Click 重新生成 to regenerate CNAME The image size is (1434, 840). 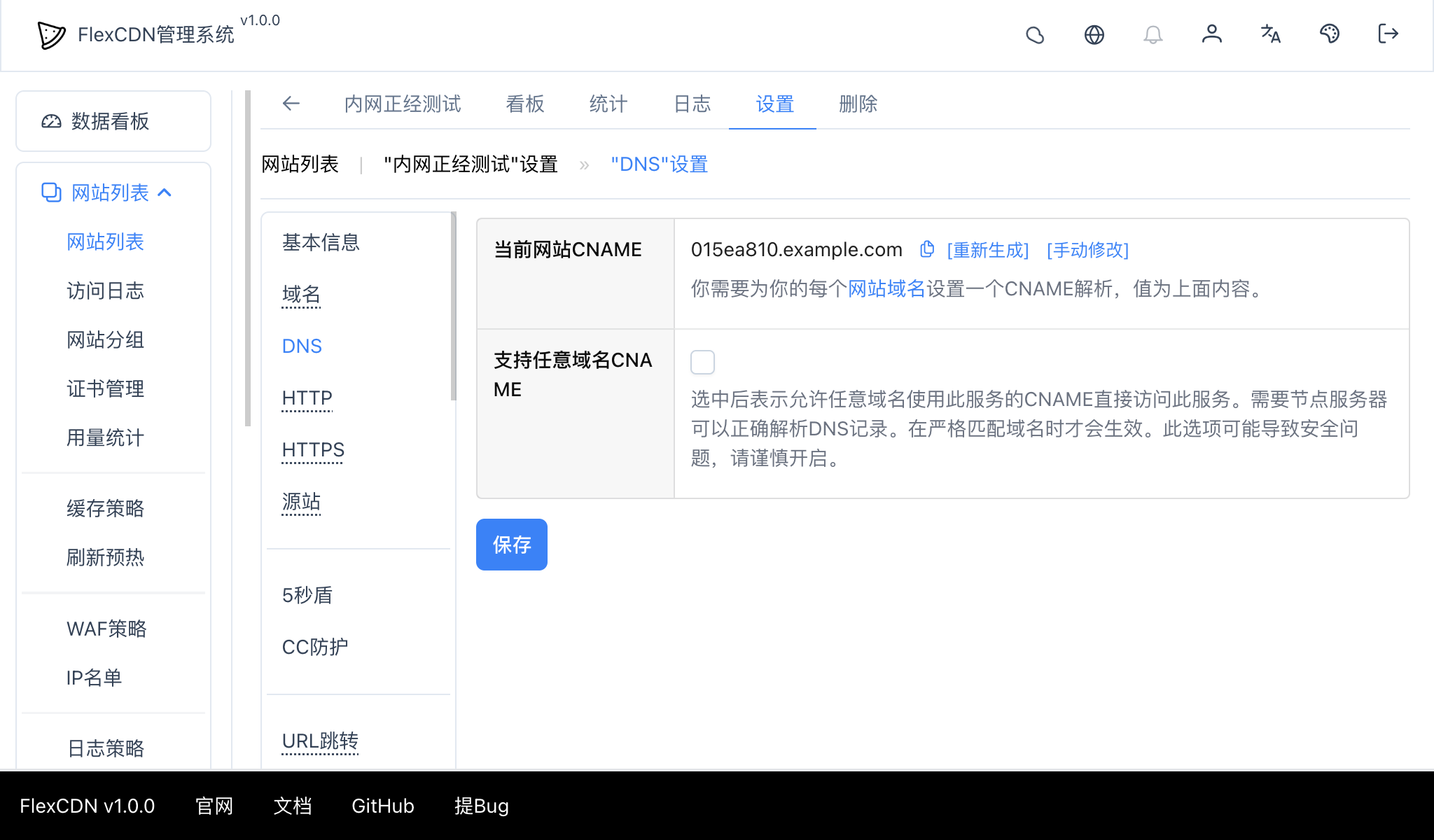point(987,250)
